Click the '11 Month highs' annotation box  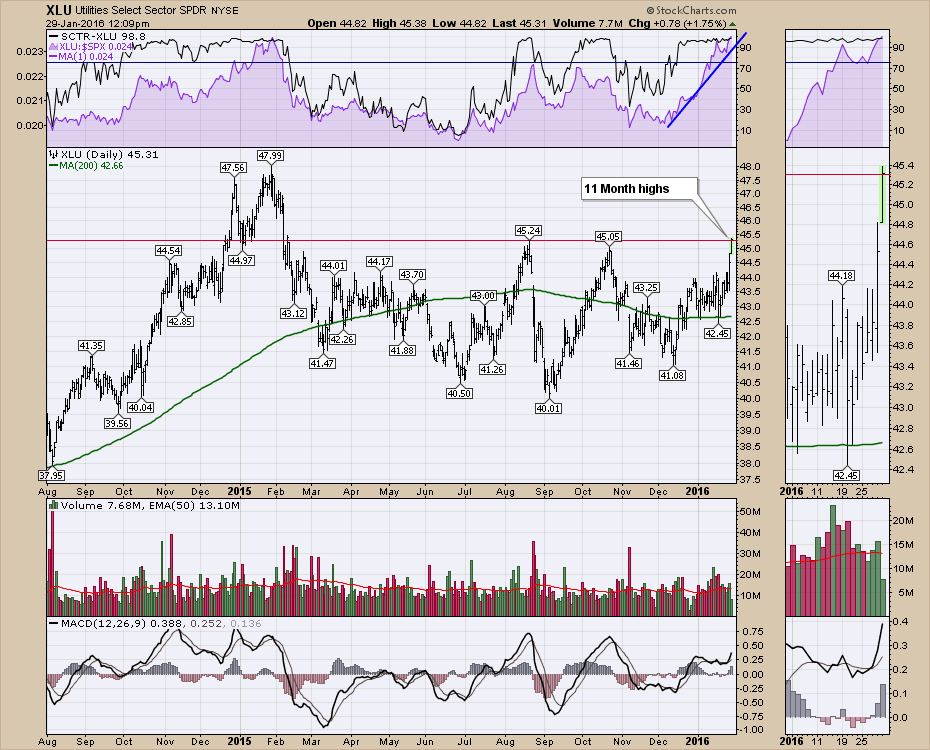pos(638,189)
